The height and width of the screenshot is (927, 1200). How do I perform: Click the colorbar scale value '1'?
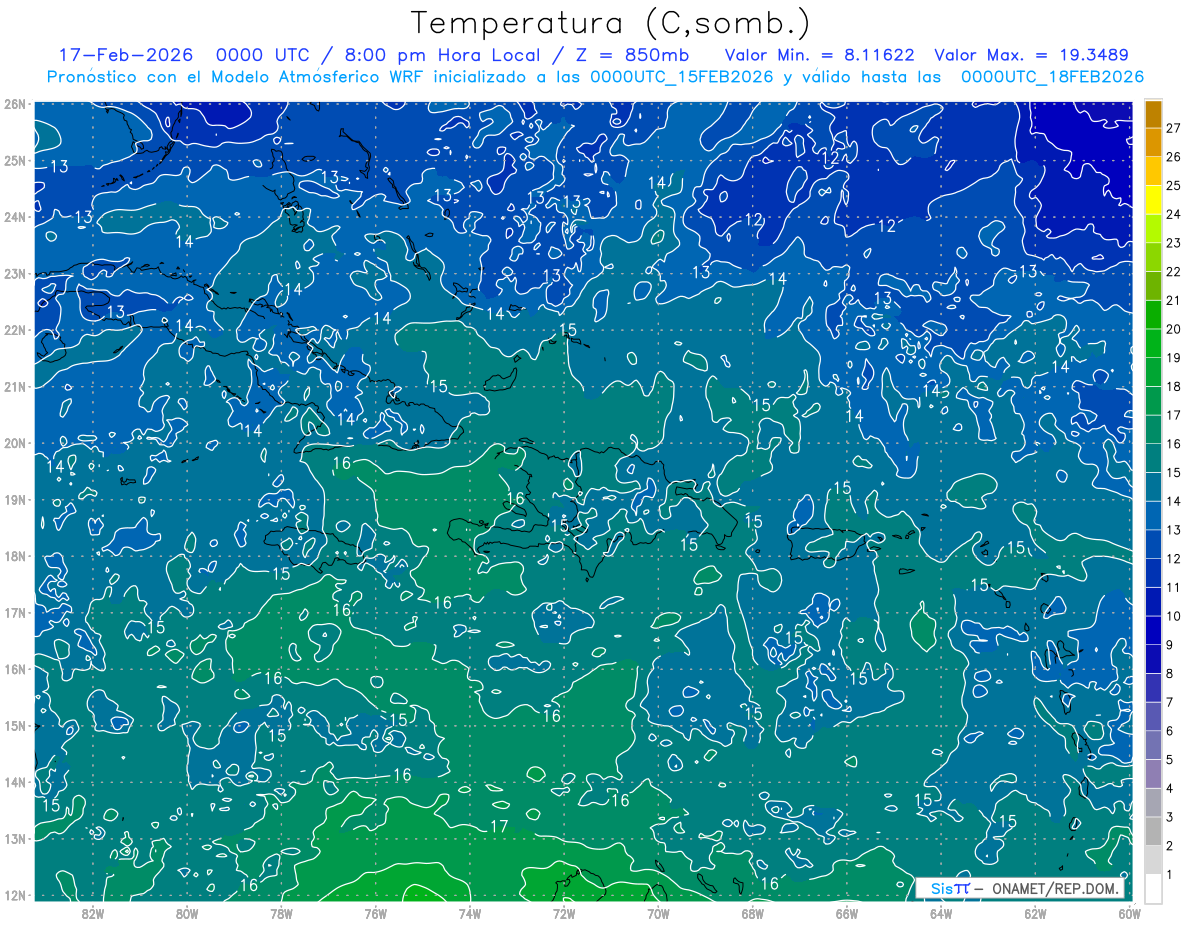click(x=1170, y=874)
